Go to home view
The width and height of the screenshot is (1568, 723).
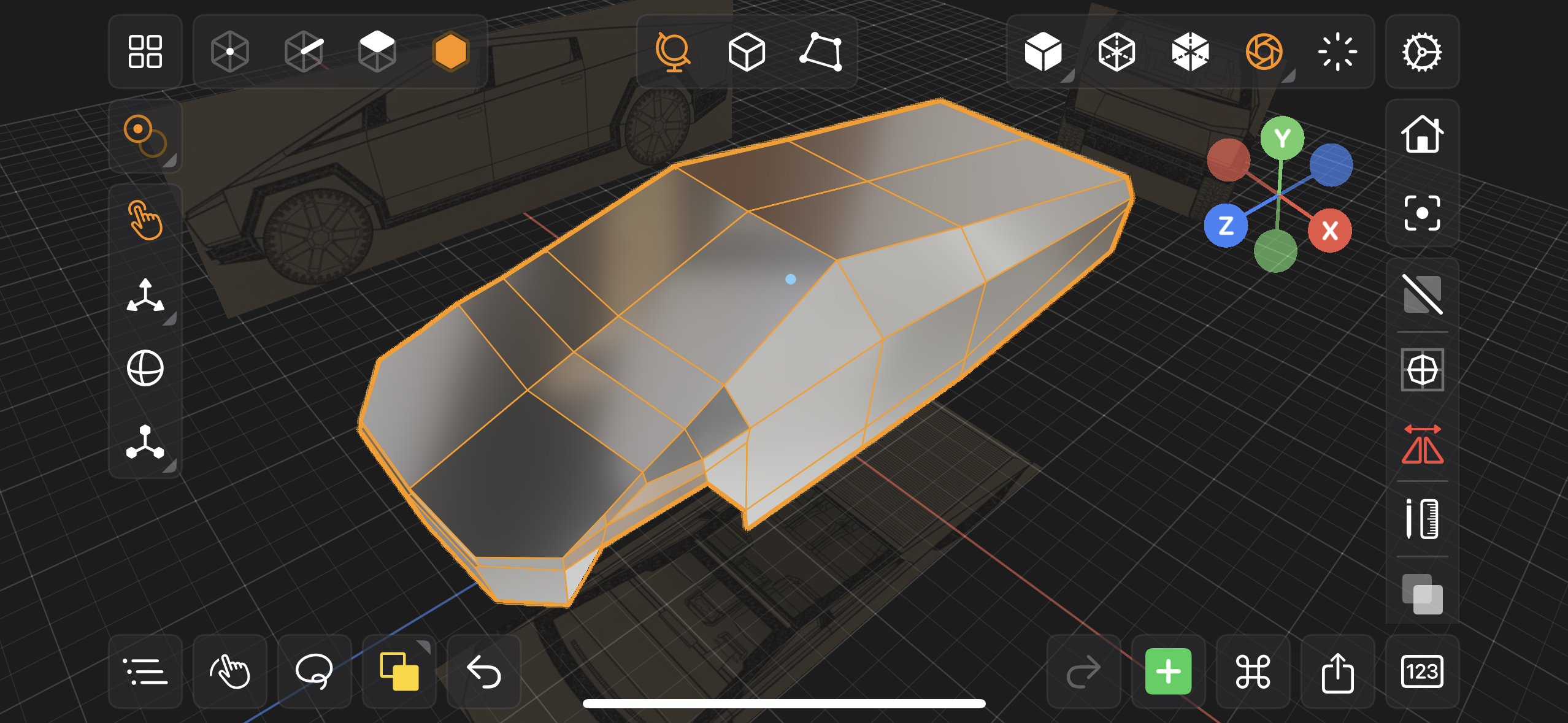point(1422,133)
